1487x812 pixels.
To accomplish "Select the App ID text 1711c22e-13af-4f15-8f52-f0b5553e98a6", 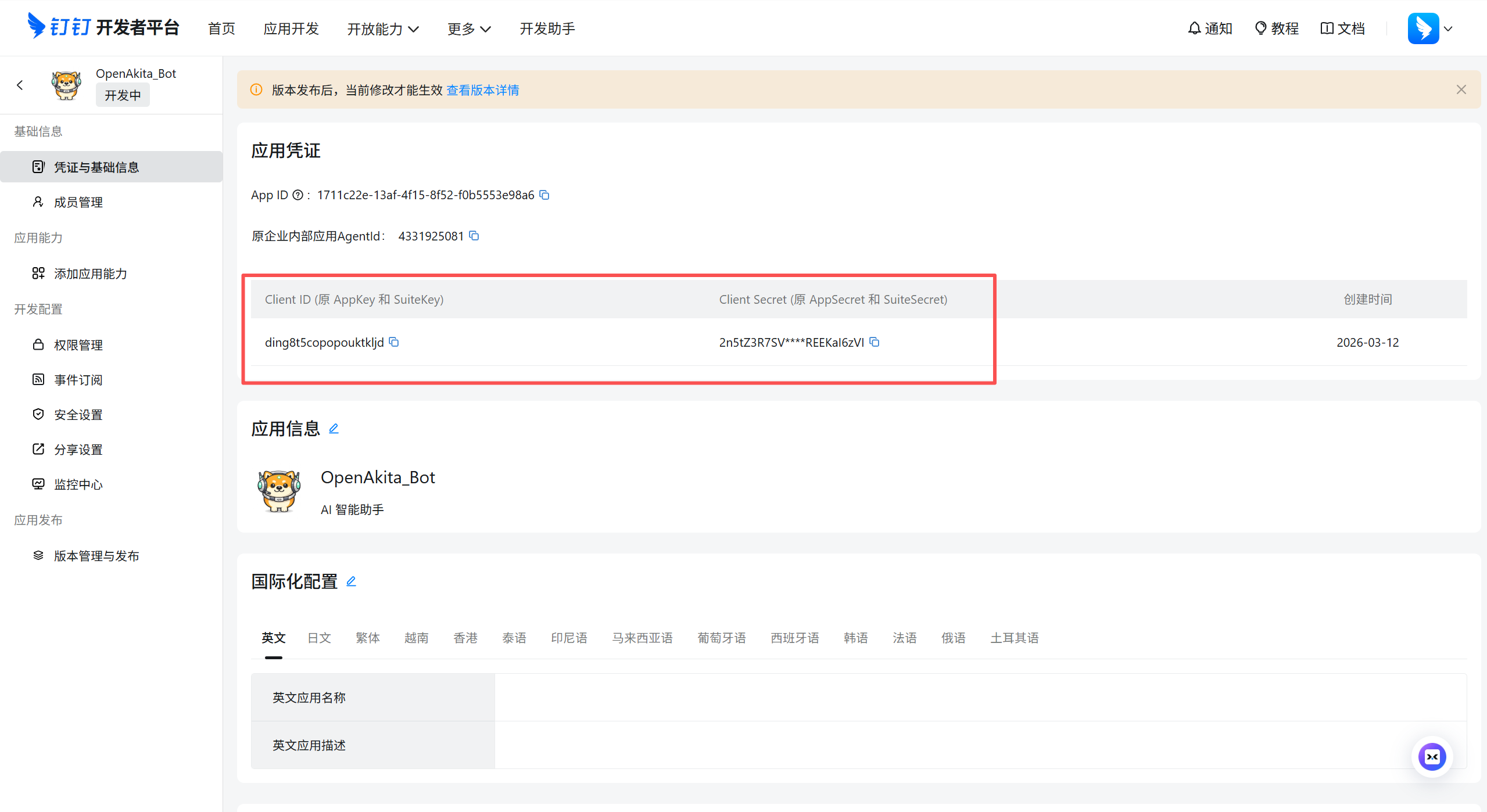I will pos(425,195).
